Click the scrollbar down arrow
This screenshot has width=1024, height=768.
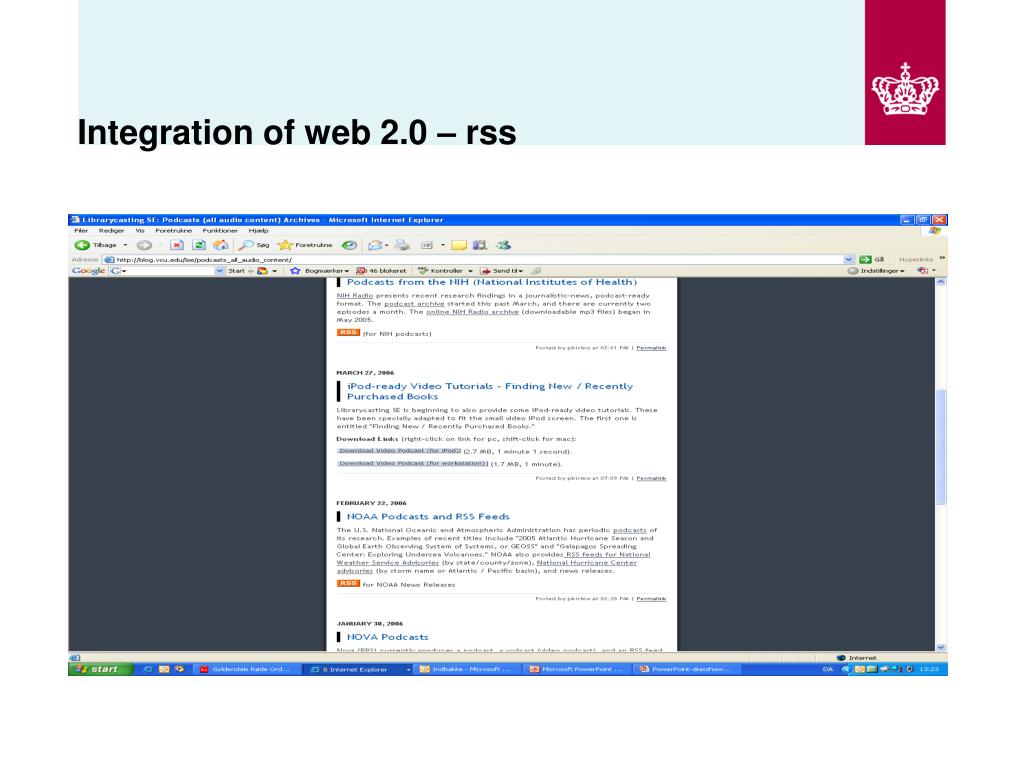(941, 647)
